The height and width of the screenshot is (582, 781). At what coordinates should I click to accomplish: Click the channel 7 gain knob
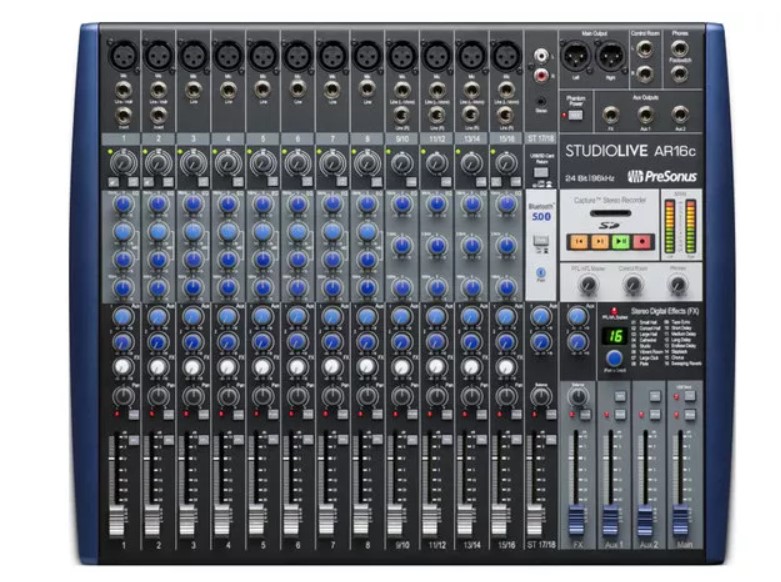point(332,162)
